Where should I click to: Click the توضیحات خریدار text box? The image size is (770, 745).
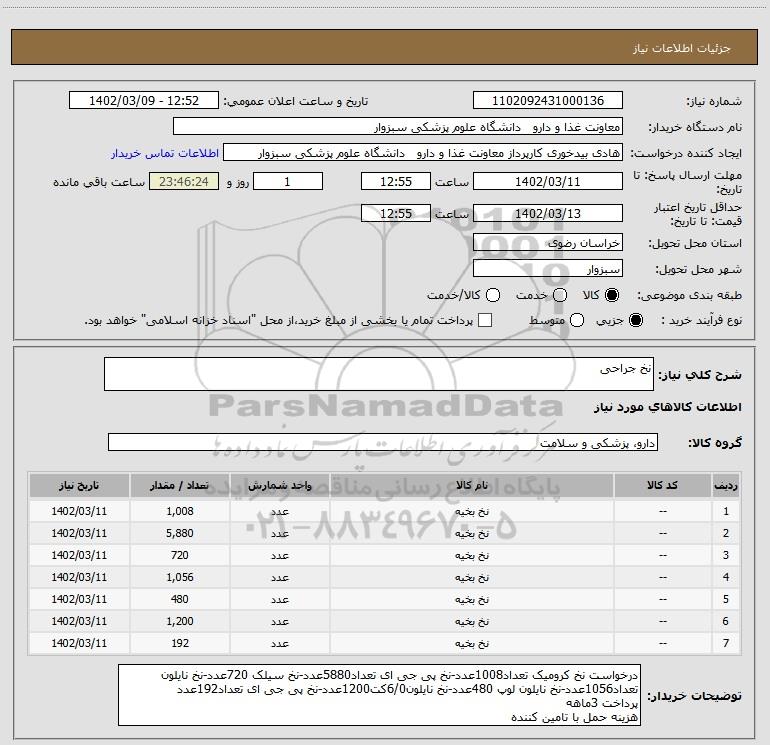[379, 695]
